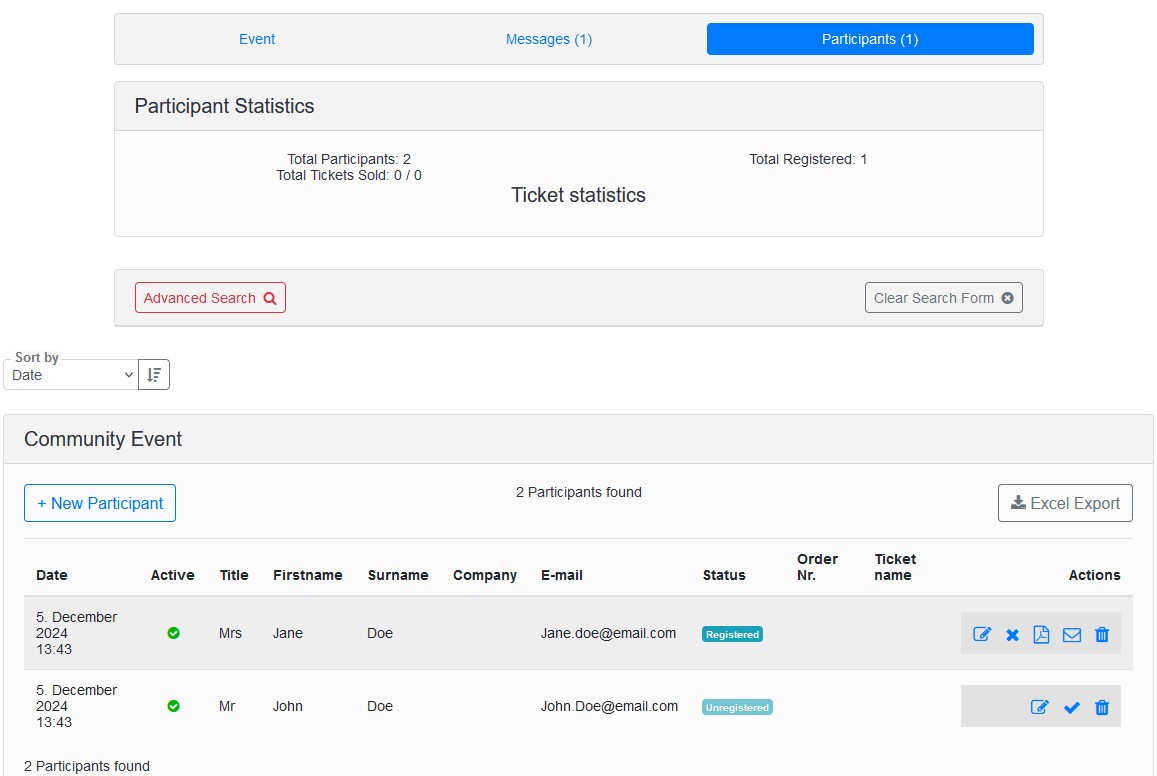
Task: Select the Participants (1) tab
Action: coord(869,39)
